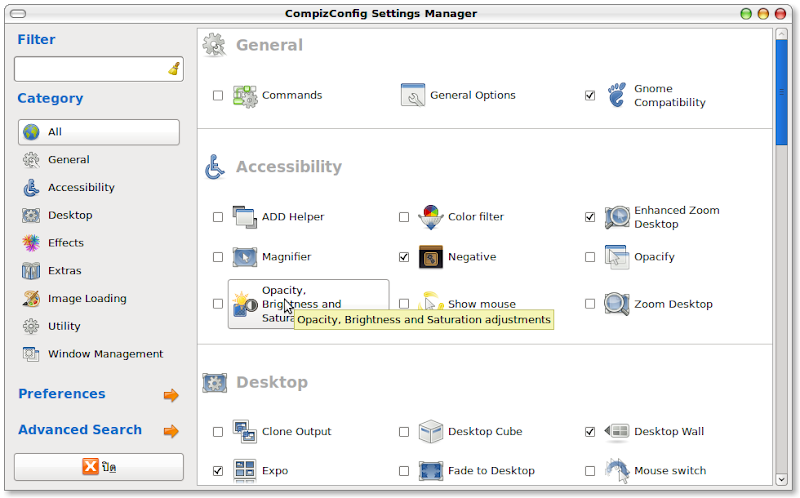Open the General Options plugin icon
Viewport: 800px width, 498px height.
(413, 95)
